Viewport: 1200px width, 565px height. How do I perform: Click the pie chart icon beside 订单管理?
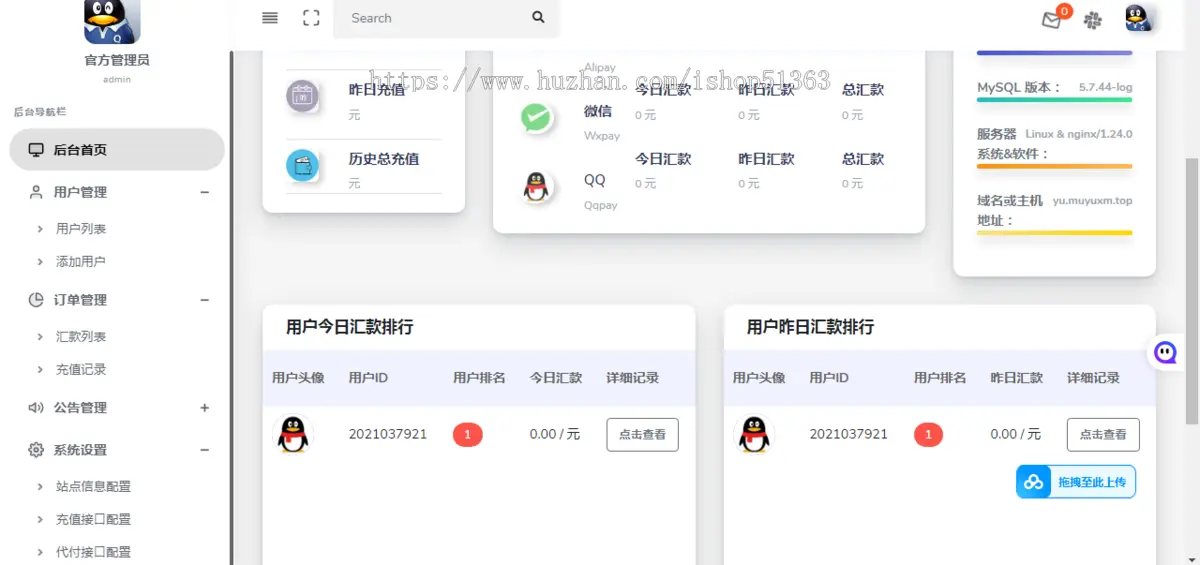[x=36, y=300]
